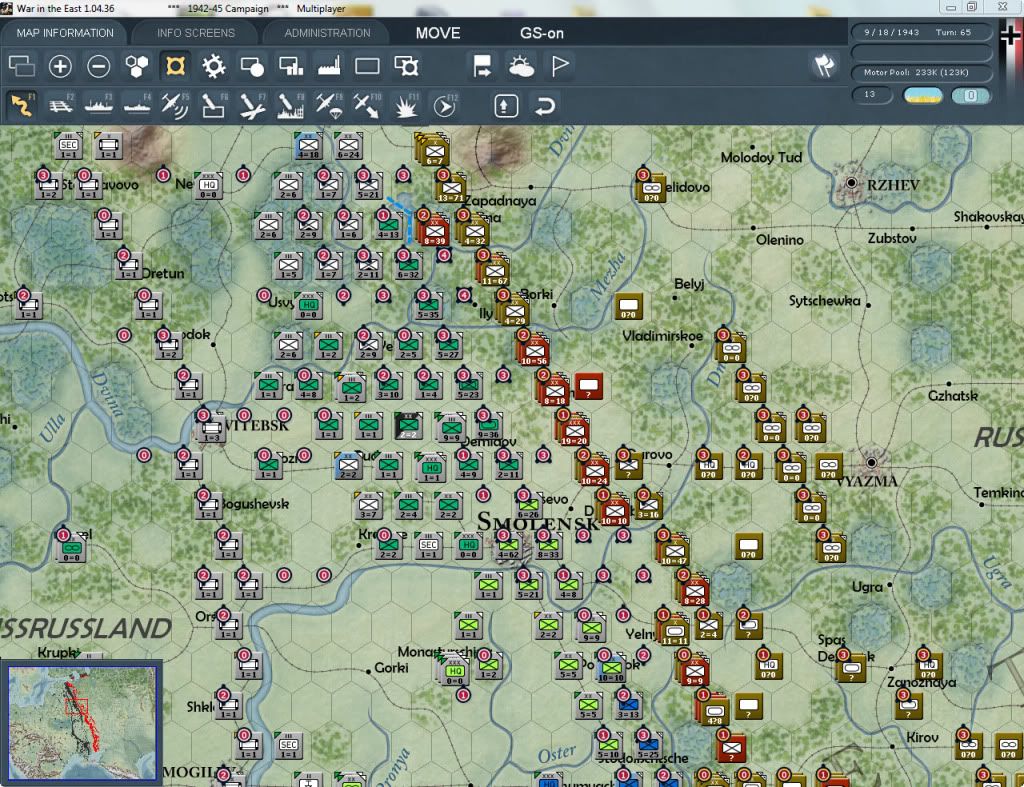Click the minimap overview thumbnail

point(82,722)
